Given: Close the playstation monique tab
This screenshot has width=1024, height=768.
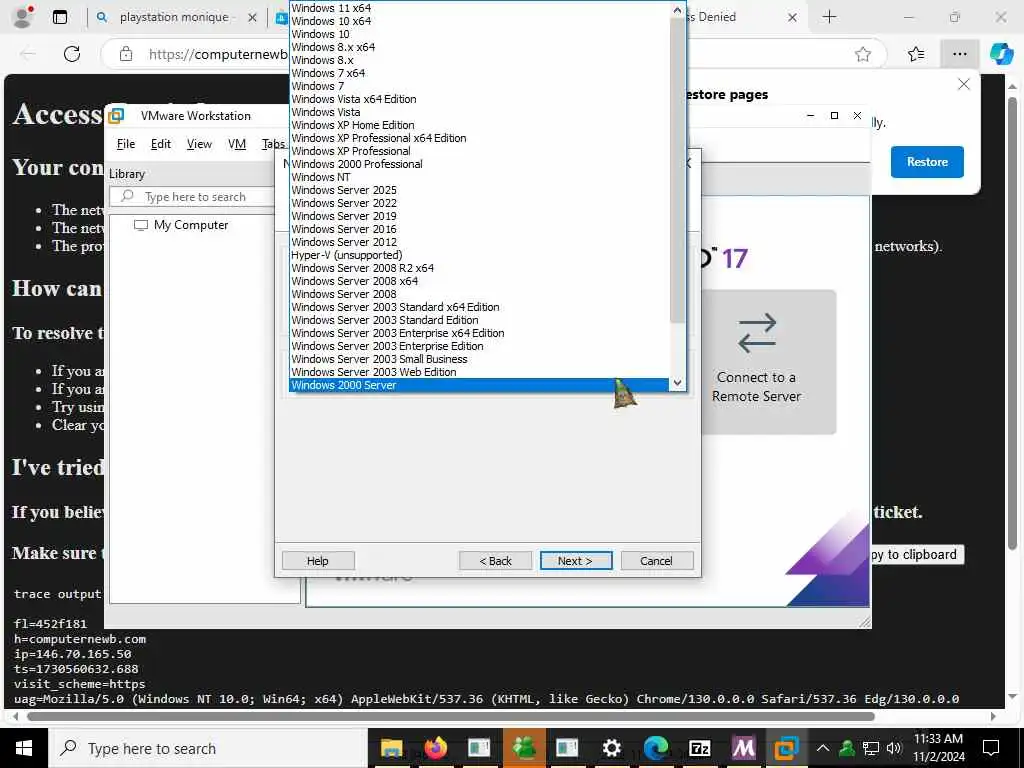Looking at the screenshot, I should point(252,18).
